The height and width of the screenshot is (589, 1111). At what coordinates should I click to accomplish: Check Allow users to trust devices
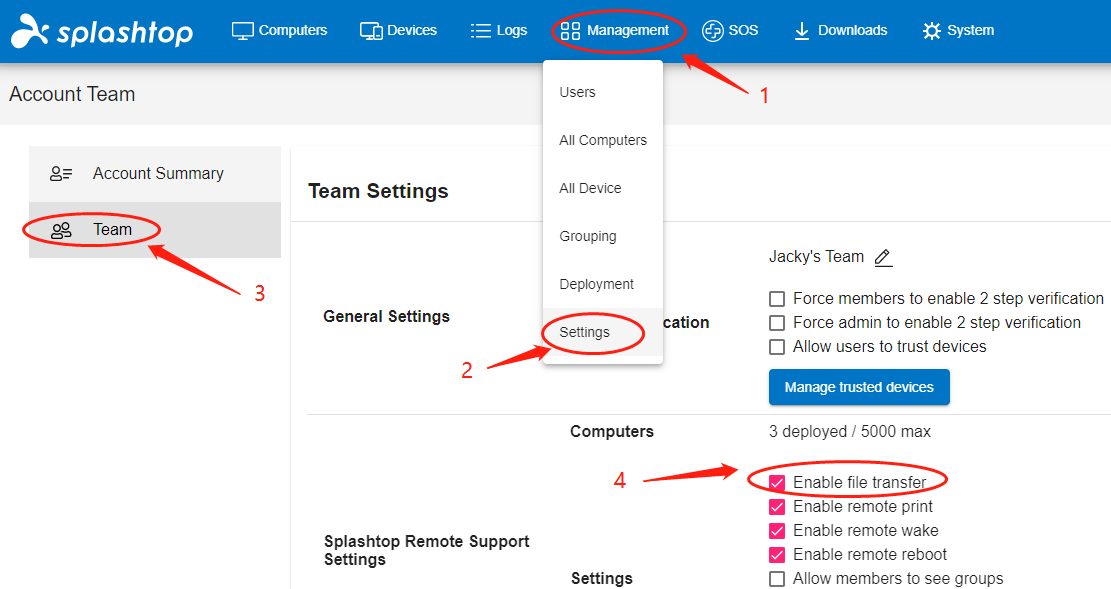coord(777,347)
